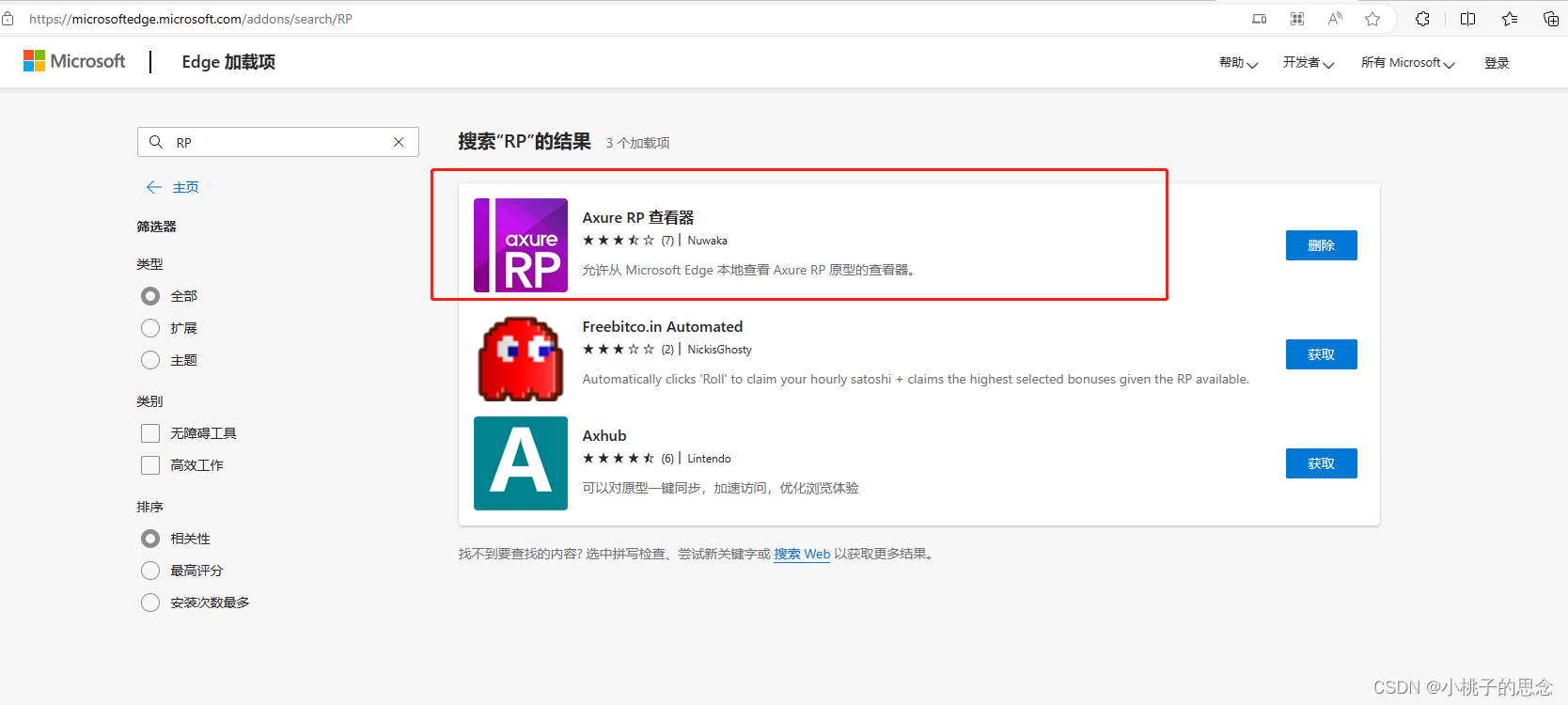Screen dimensions: 1568x705
Task: Check the 无障碍工具 category
Action: tap(150, 433)
